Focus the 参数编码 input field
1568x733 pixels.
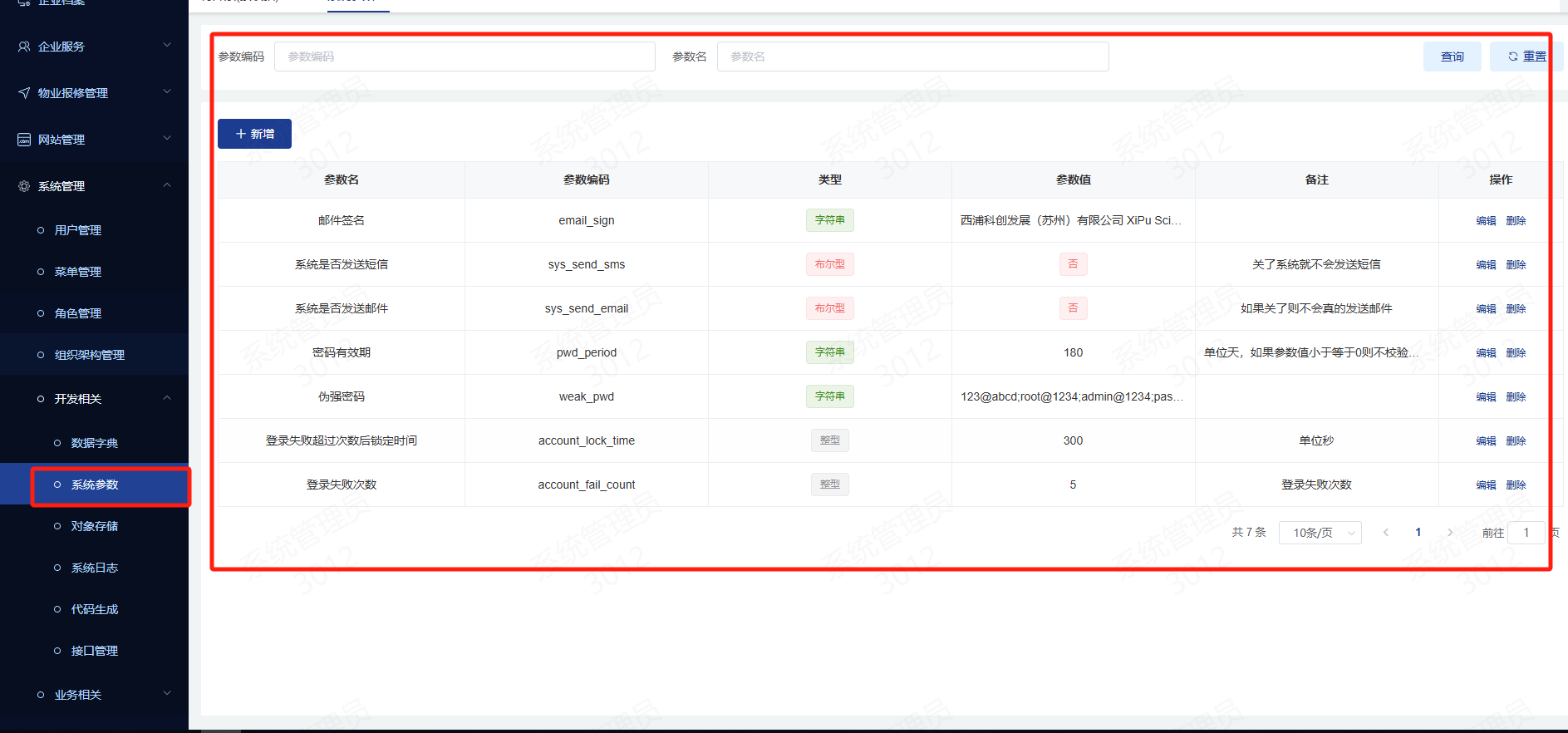point(465,57)
